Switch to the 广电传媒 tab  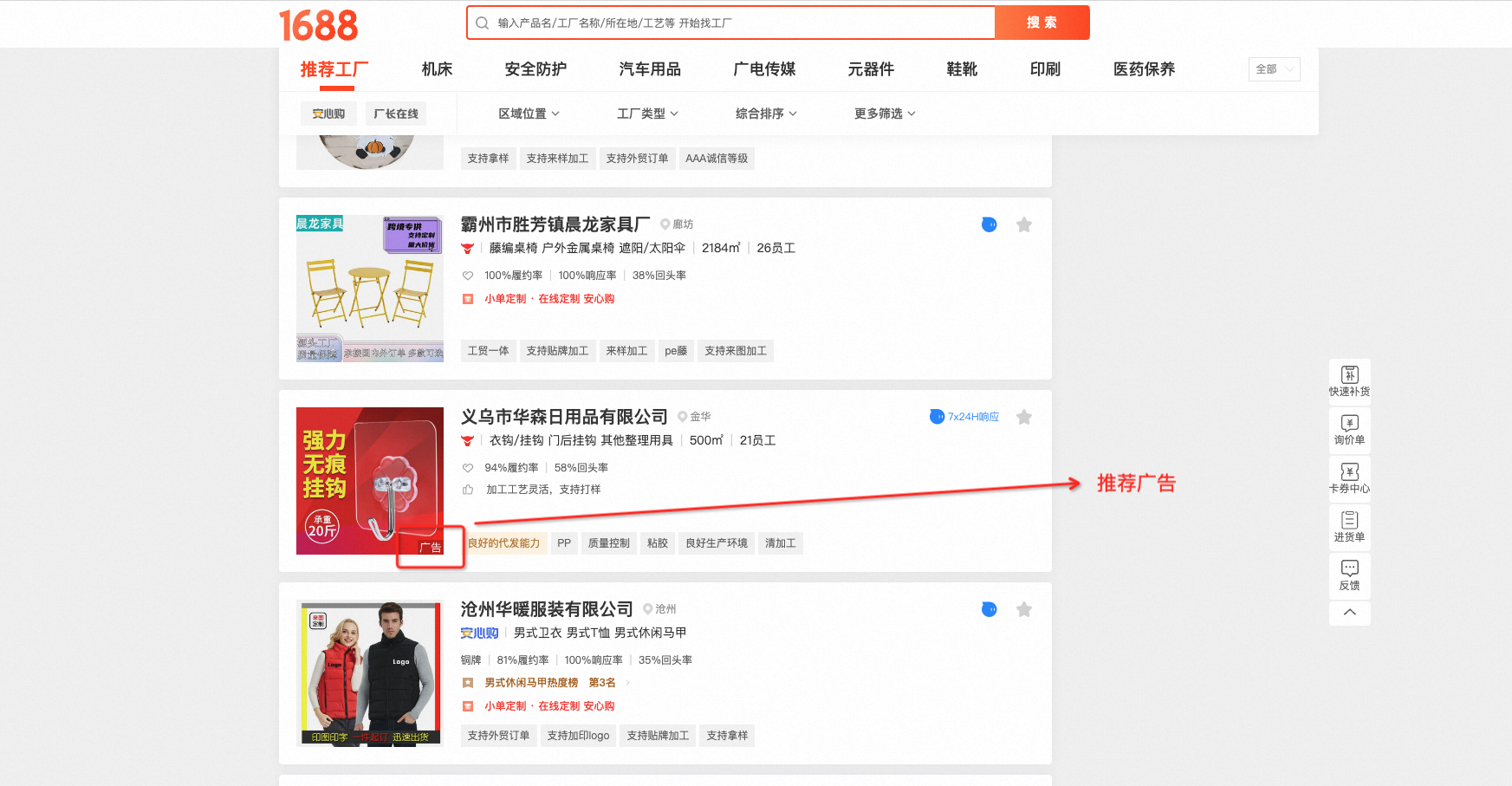(x=764, y=69)
